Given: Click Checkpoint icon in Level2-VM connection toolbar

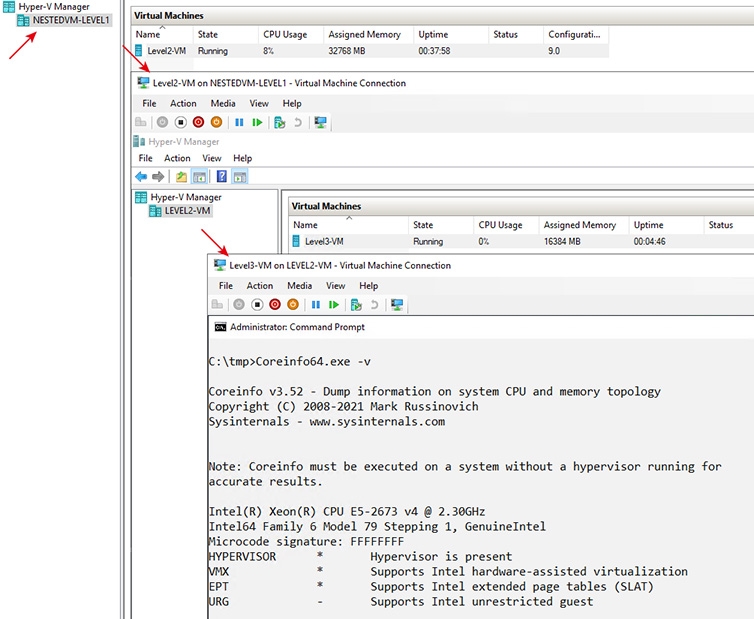Looking at the screenshot, I should pos(279,122).
